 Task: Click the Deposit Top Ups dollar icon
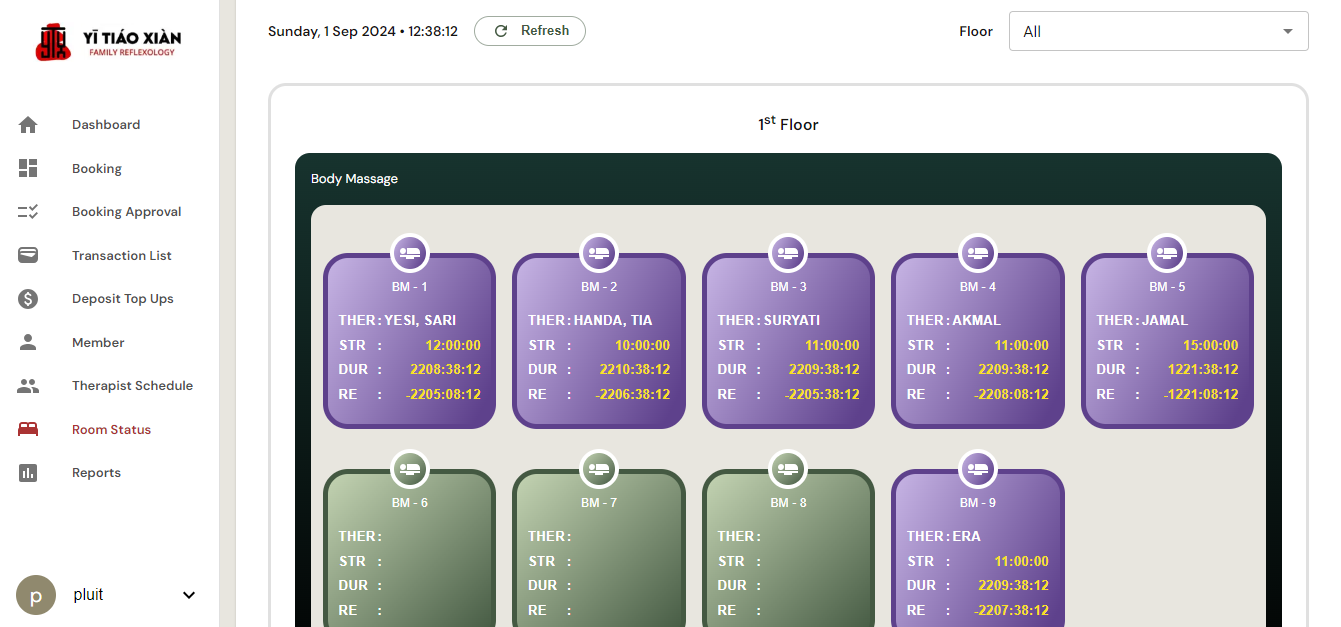[x=28, y=299]
